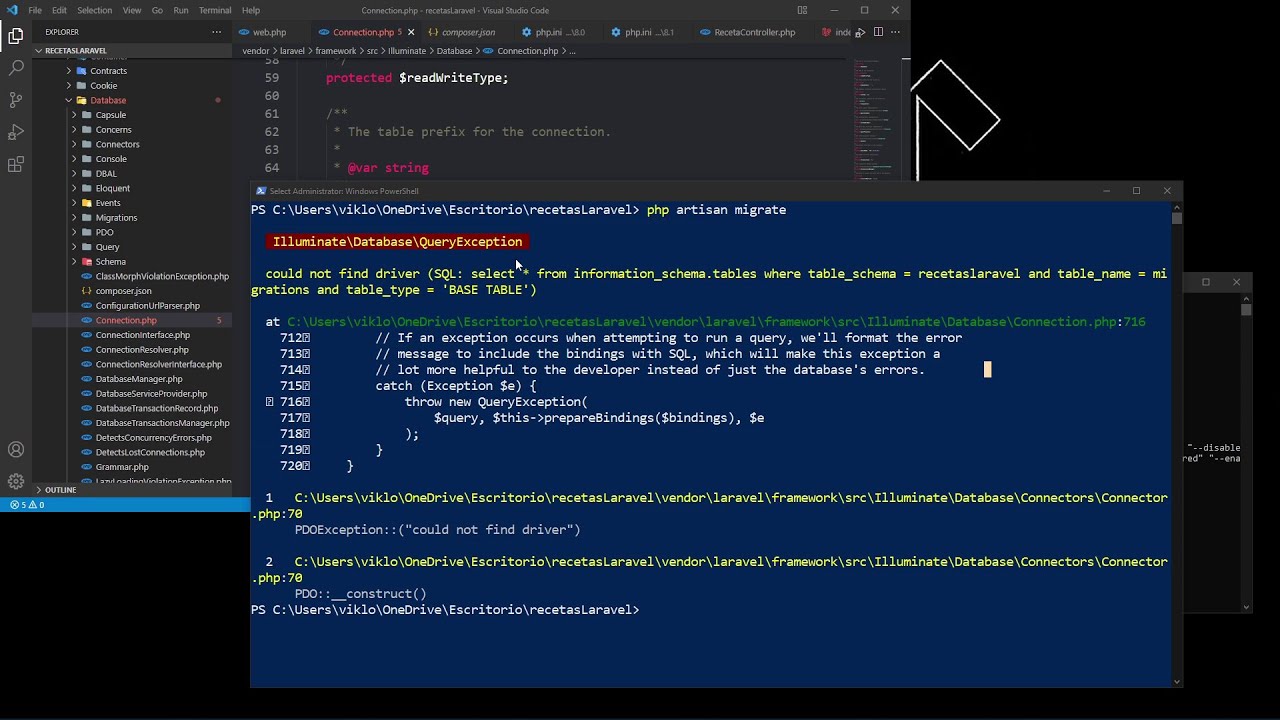Image resolution: width=1280 pixels, height=720 pixels.
Task: Open the Accounts menu icon
Action: pyautogui.click(x=16, y=450)
